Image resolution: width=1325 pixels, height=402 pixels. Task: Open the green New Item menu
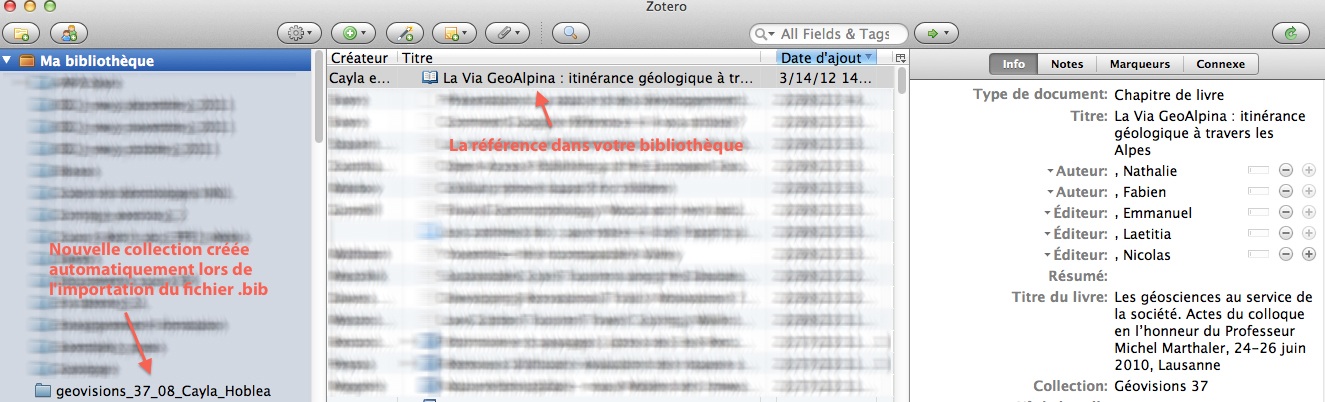(354, 33)
